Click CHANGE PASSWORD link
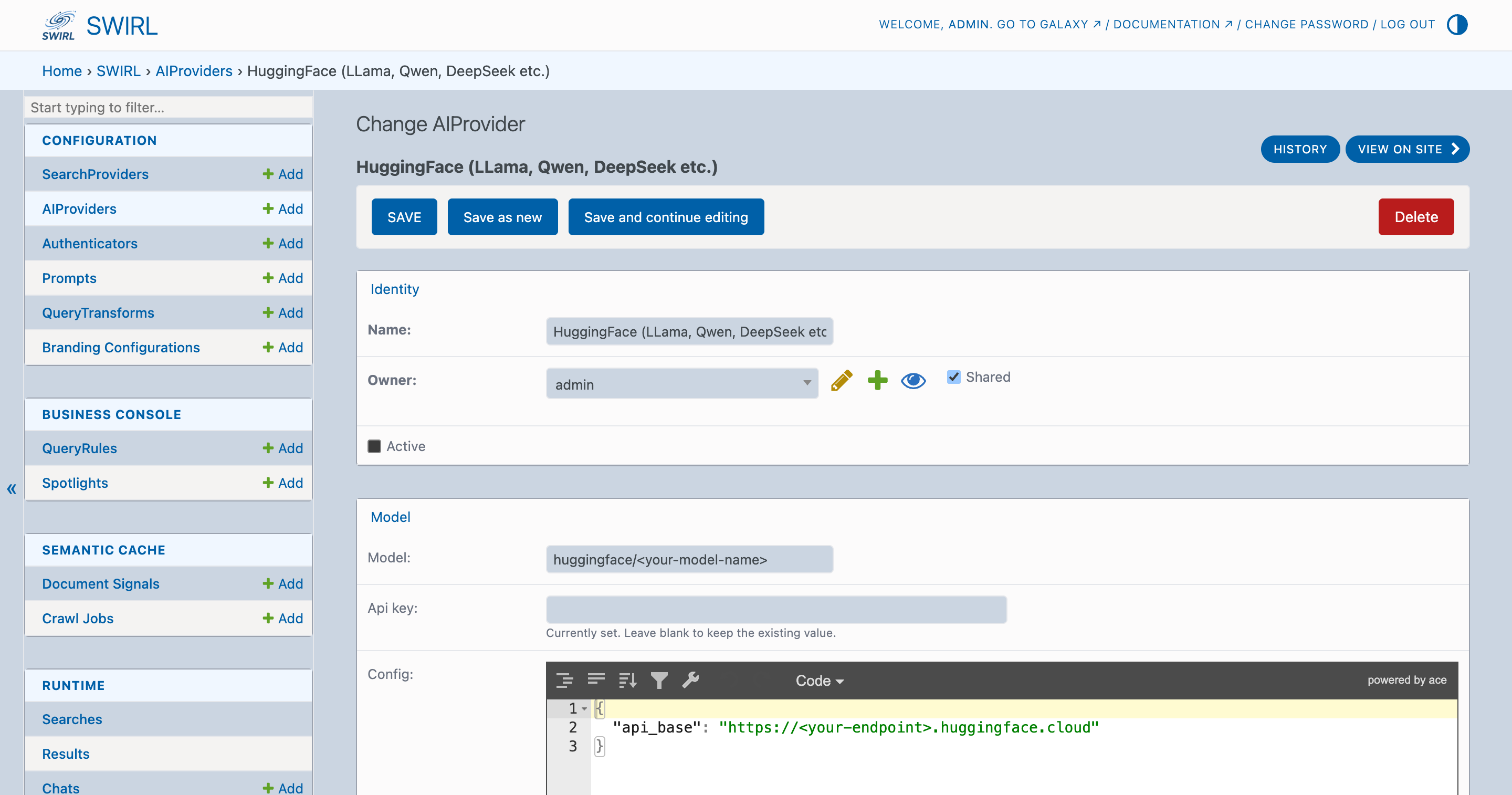Screen dimensions: 1512x795 (x=1307, y=25)
